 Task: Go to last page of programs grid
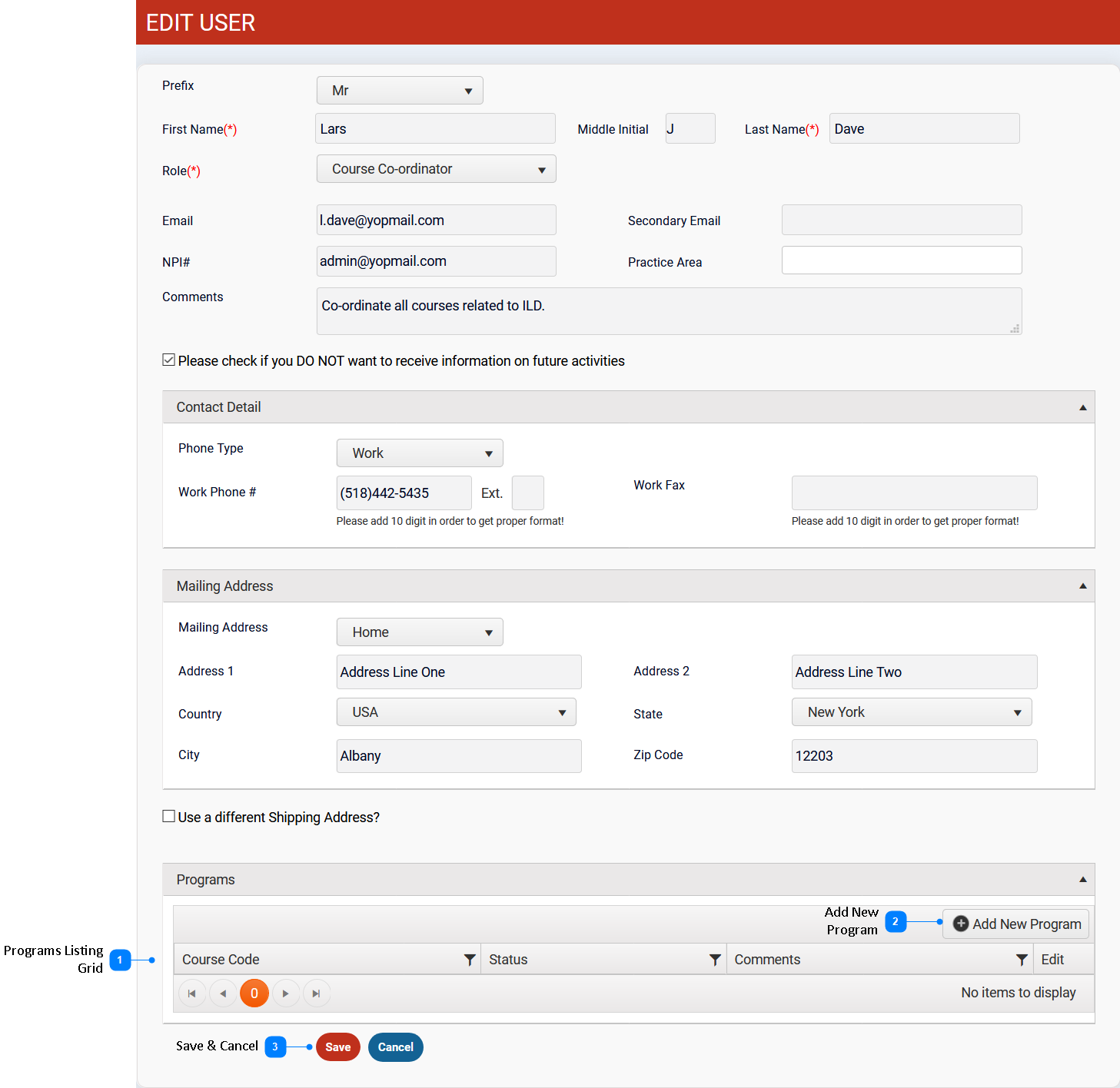point(316,993)
